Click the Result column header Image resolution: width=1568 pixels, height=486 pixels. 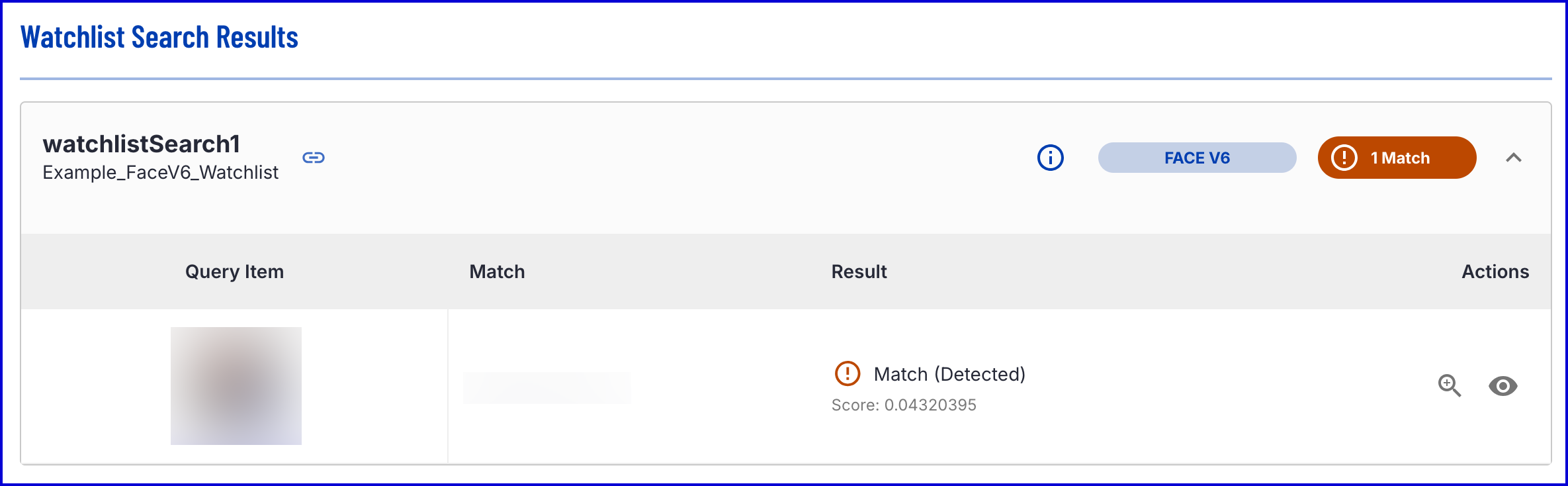click(x=859, y=271)
